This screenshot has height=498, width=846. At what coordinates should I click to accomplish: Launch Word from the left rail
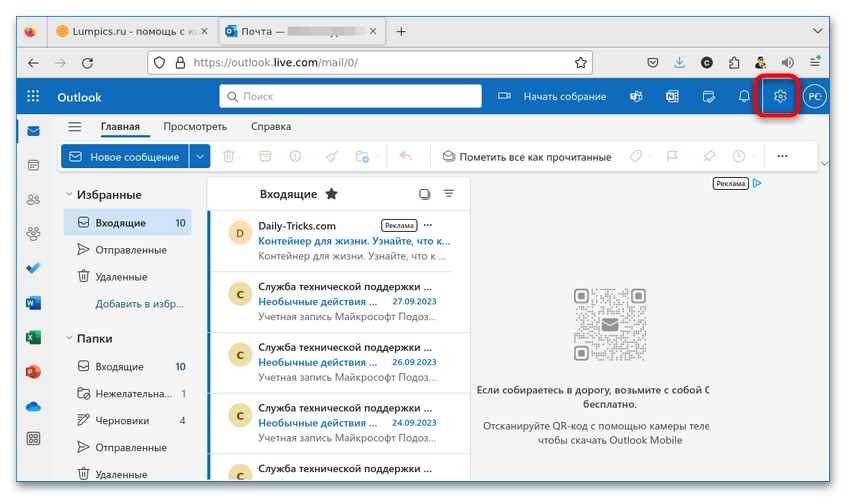click(x=33, y=303)
